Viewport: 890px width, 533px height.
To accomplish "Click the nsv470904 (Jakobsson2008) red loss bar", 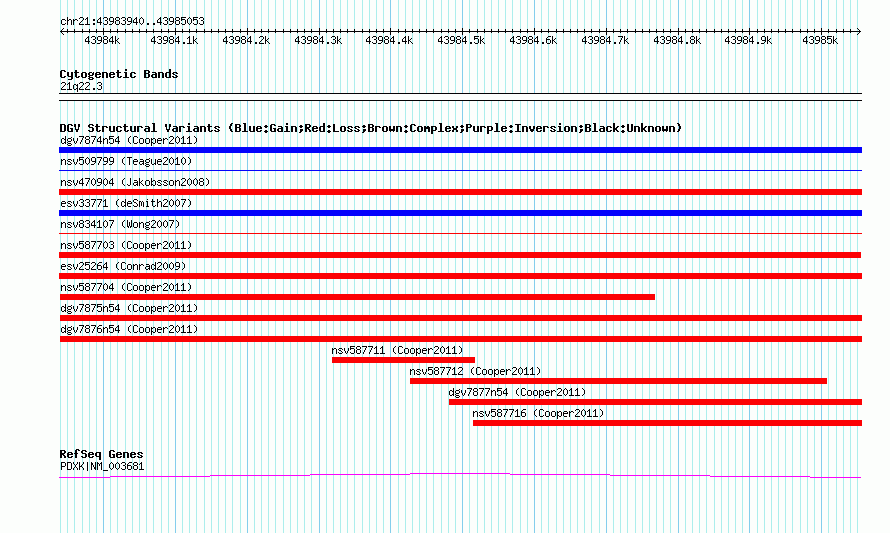I will click(460, 192).
